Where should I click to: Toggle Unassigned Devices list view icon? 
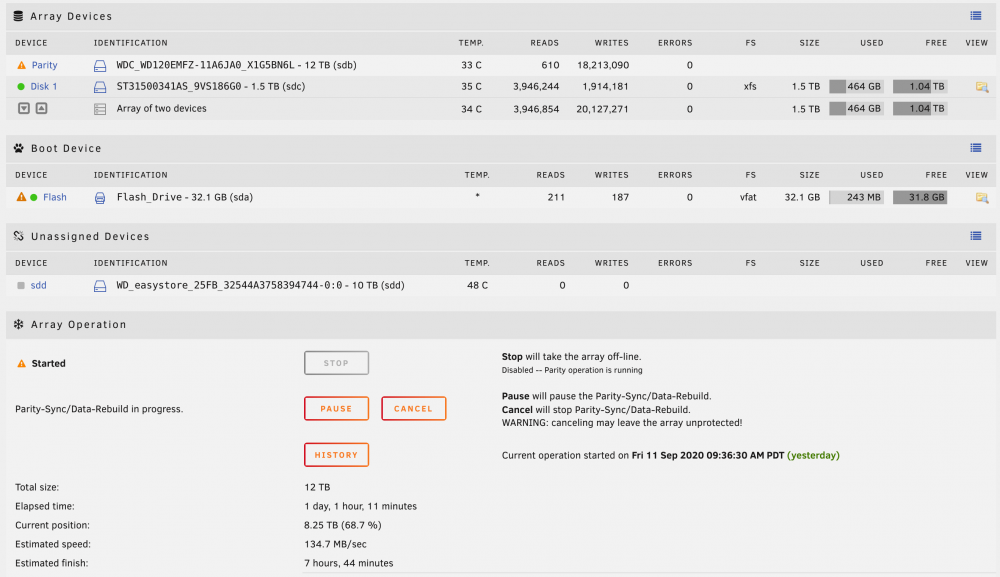click(x=976, y=236)
